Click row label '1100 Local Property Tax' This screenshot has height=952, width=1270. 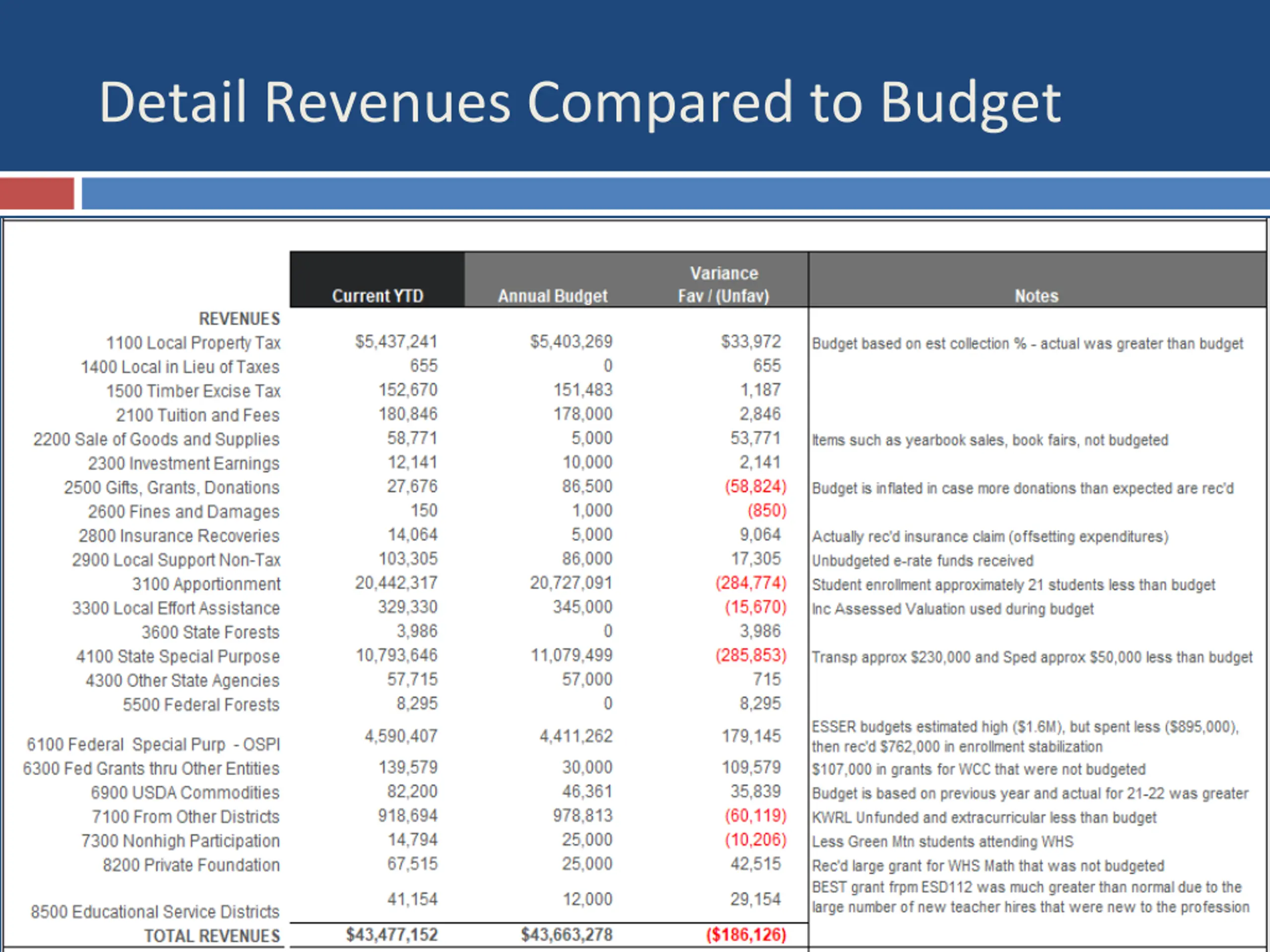point(193,343)
